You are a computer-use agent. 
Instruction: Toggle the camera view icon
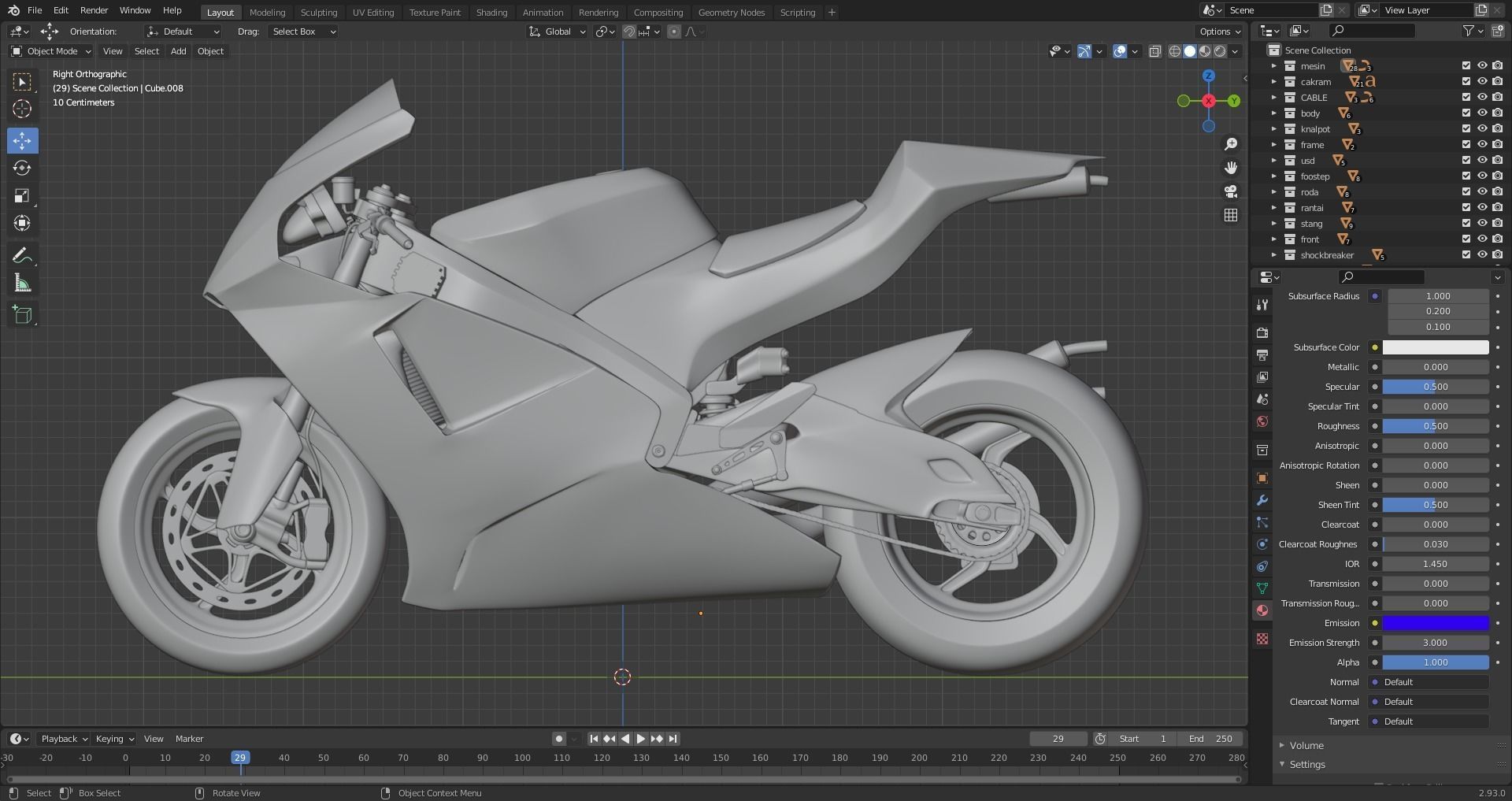pyautogui.click(x=1231, y=191)
